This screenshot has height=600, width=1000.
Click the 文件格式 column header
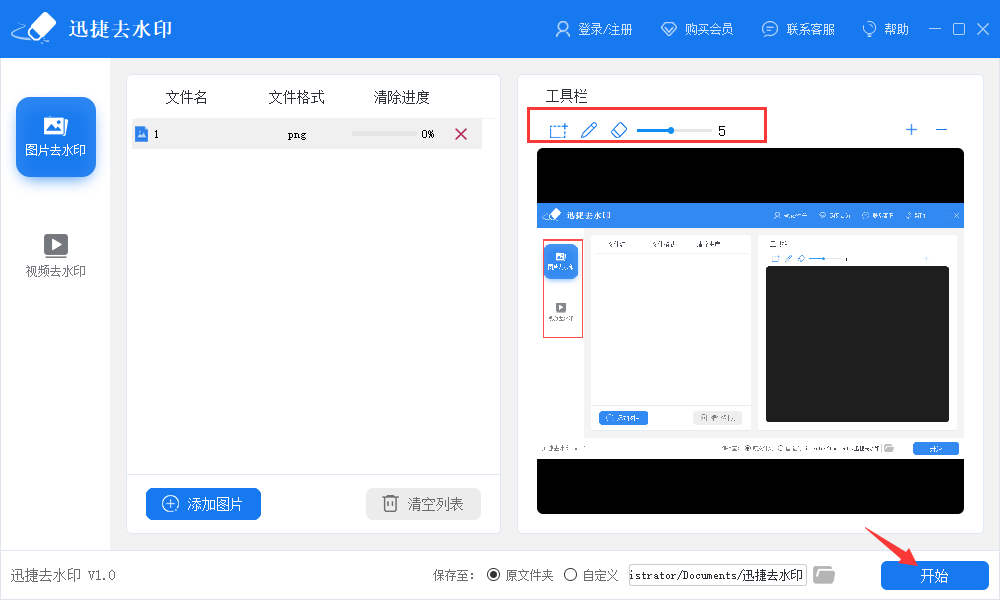pos(297,97)
